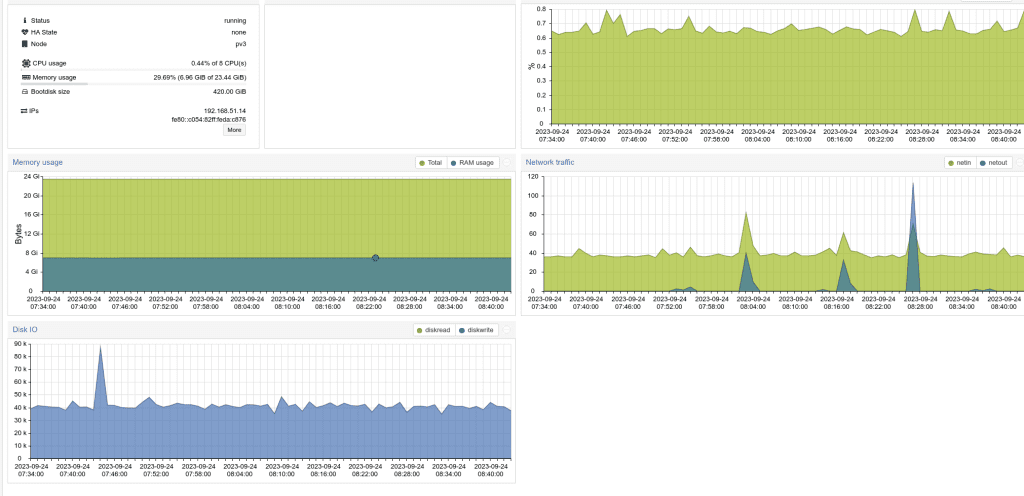The height and width of the screenshot is (496, 1024).
Task: Toggle the diskwrite legend series
Action: [477, 330]
